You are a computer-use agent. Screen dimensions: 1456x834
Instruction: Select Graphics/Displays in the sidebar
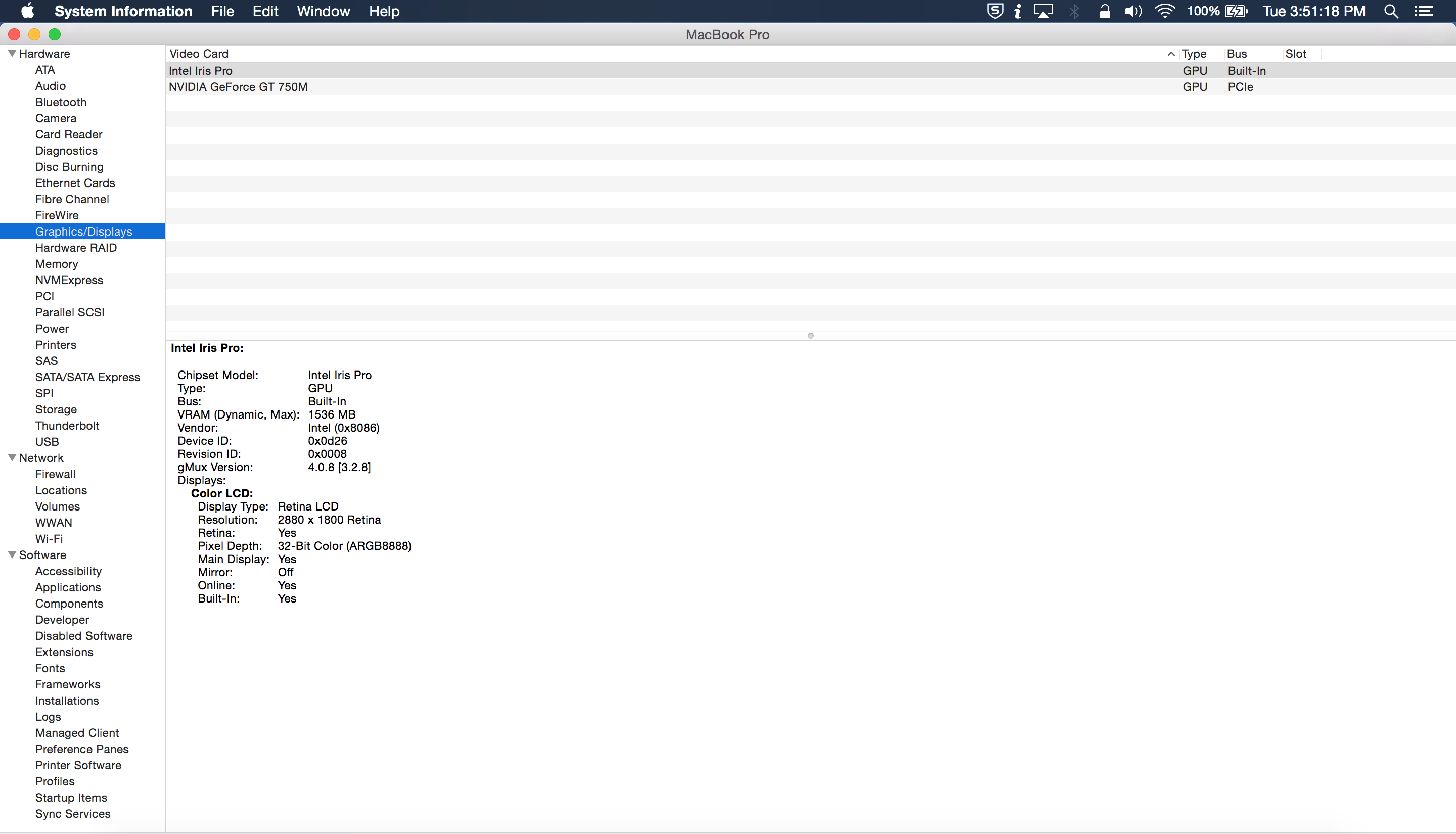[83, 231]
